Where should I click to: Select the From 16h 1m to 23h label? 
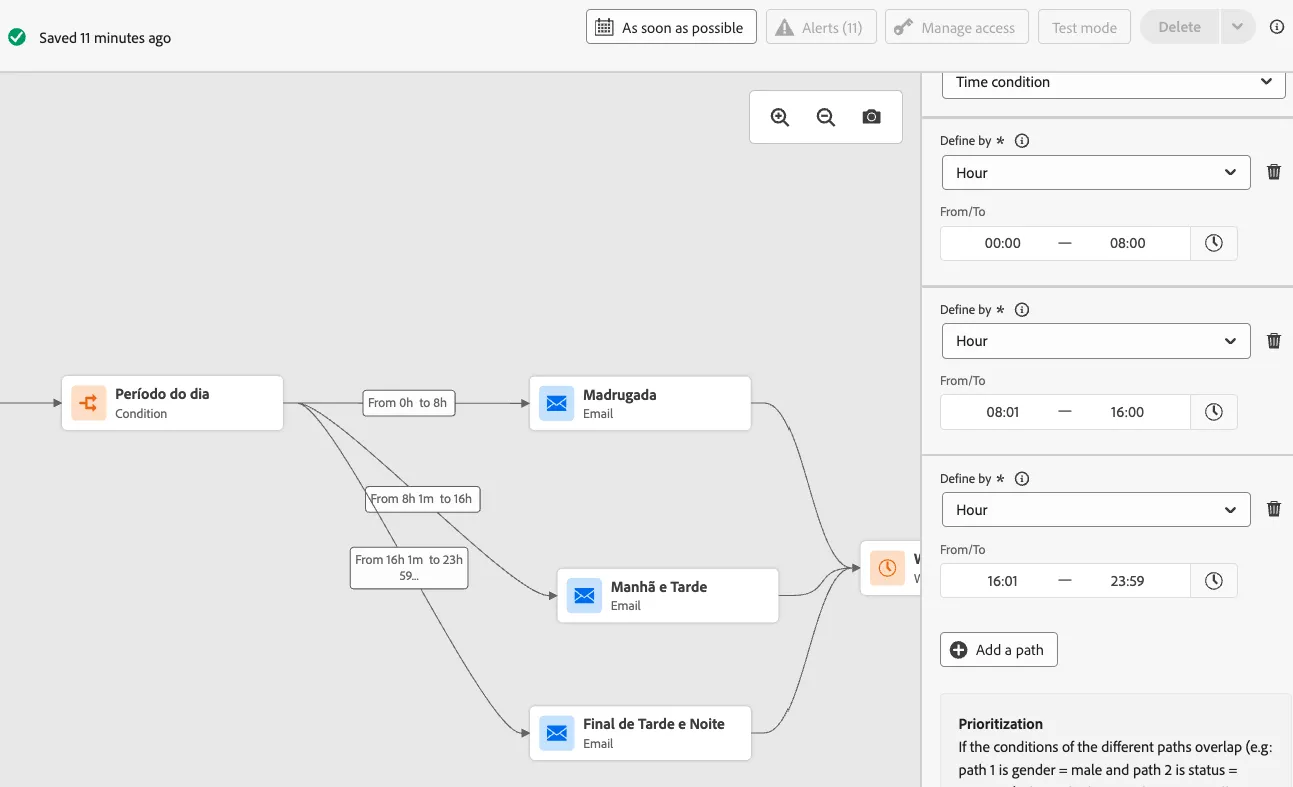(409, 567)
